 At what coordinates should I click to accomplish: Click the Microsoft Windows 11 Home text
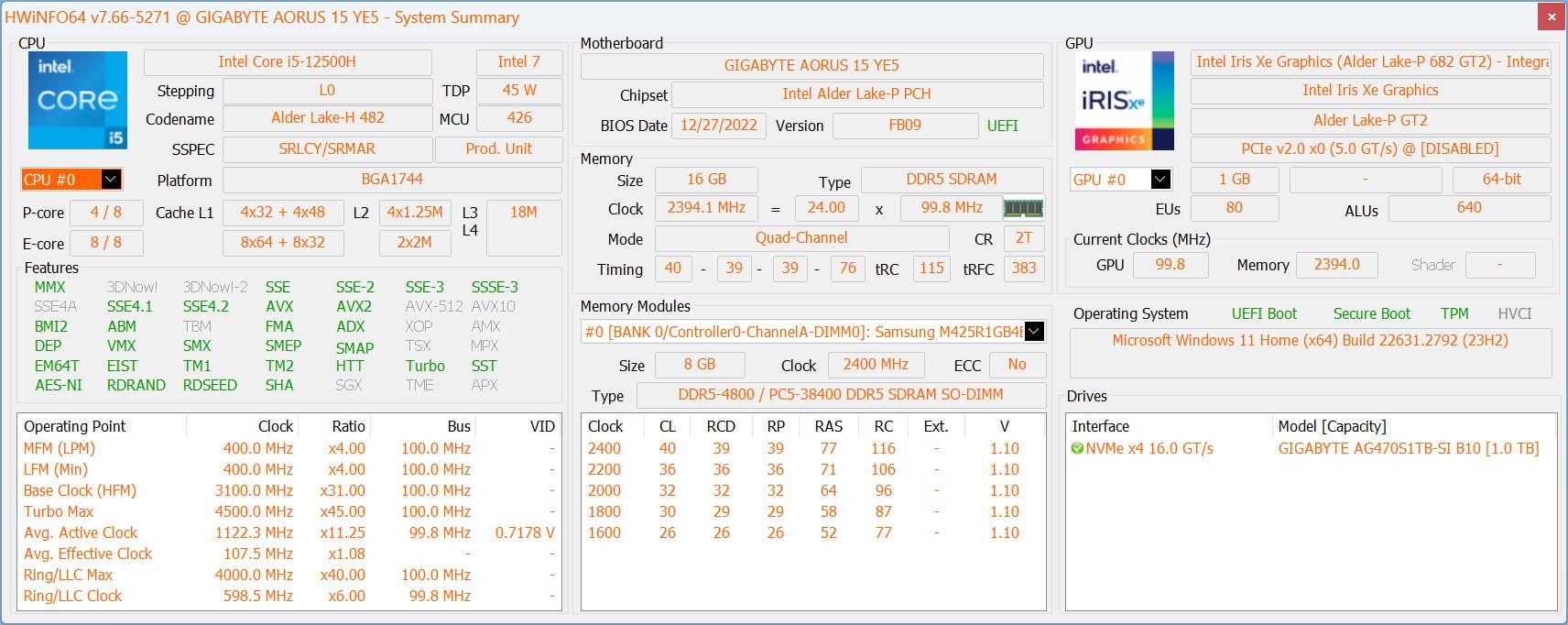pos(1310,341)
